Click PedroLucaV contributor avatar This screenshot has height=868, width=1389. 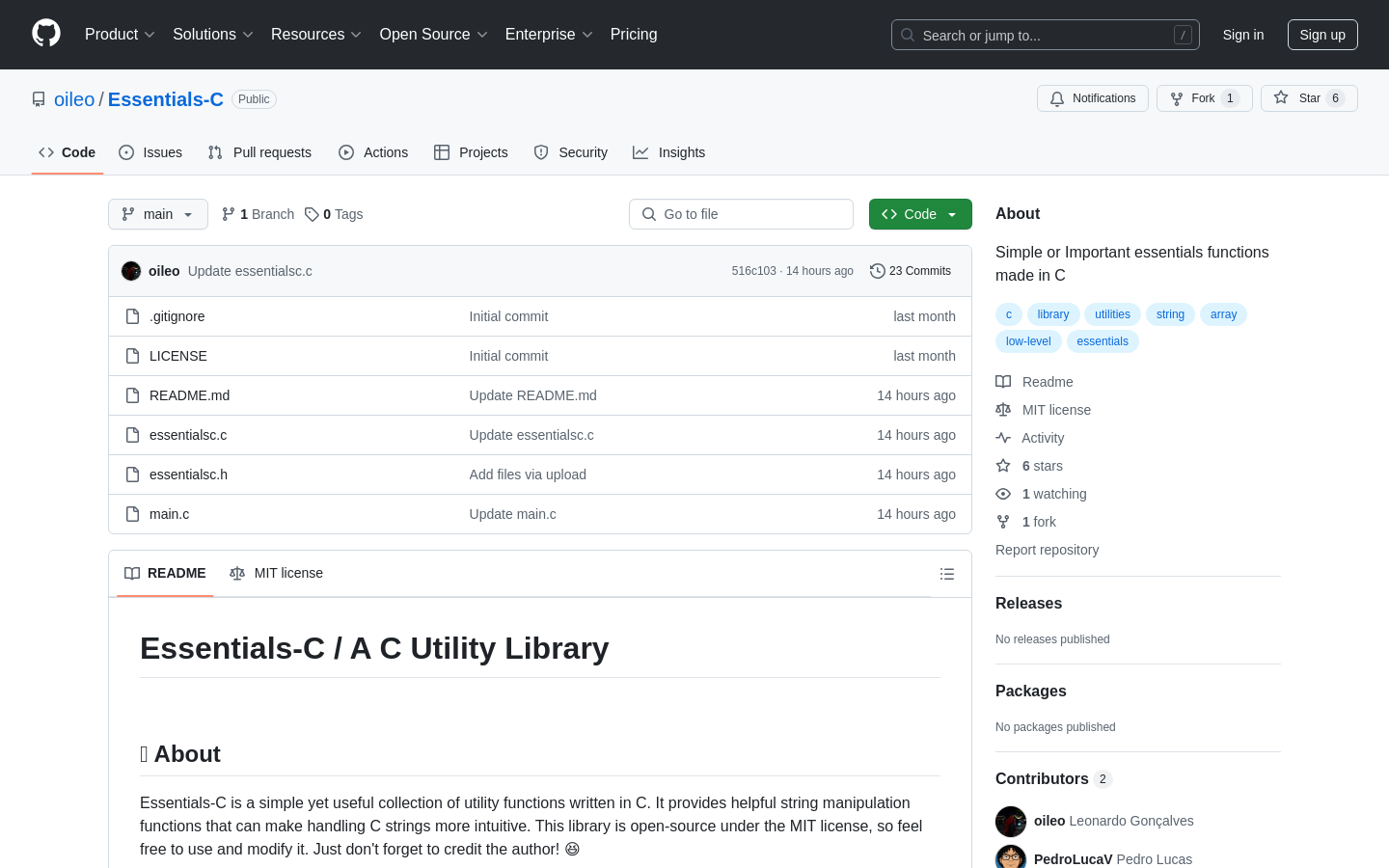coord(1011,858)
